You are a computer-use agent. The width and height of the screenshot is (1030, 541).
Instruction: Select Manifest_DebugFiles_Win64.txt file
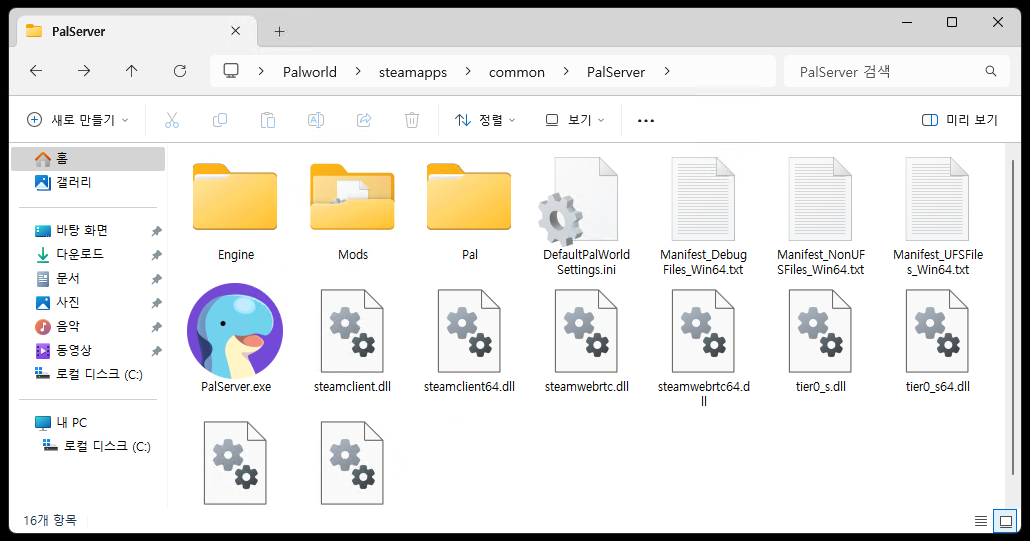coord(703,217)
